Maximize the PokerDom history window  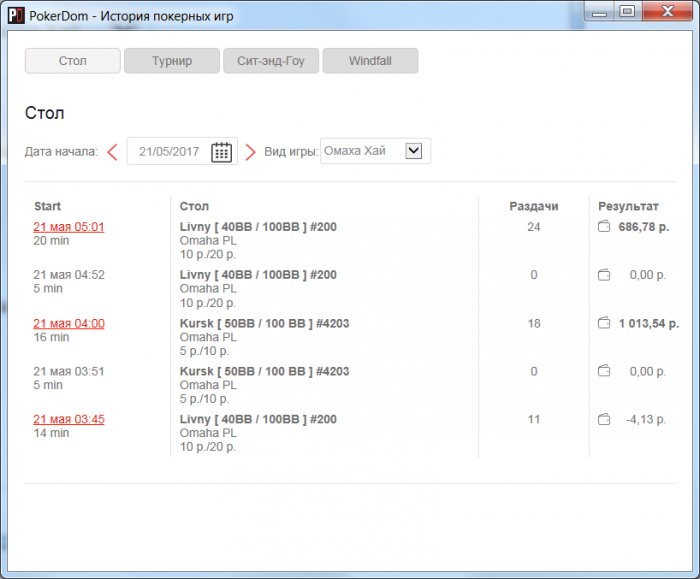tap(628, 12)
